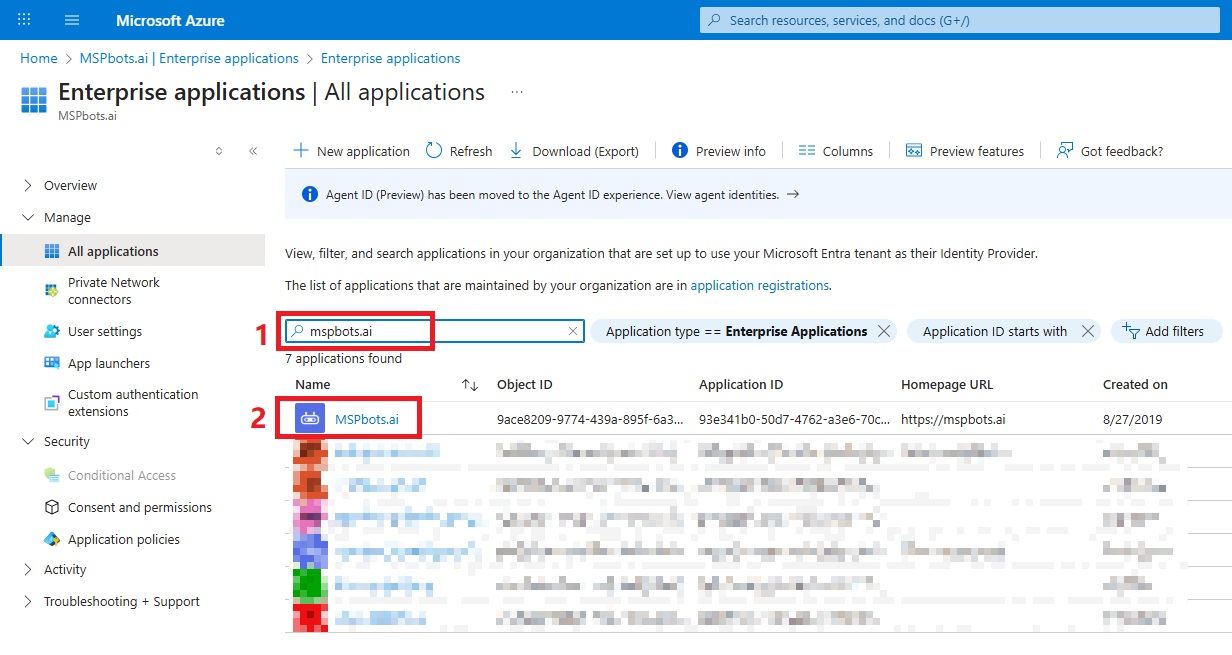The width and height of the screenshot is (1232, 655).
Task: Select User settings in sidebar
Action: (x=105, y=331)
